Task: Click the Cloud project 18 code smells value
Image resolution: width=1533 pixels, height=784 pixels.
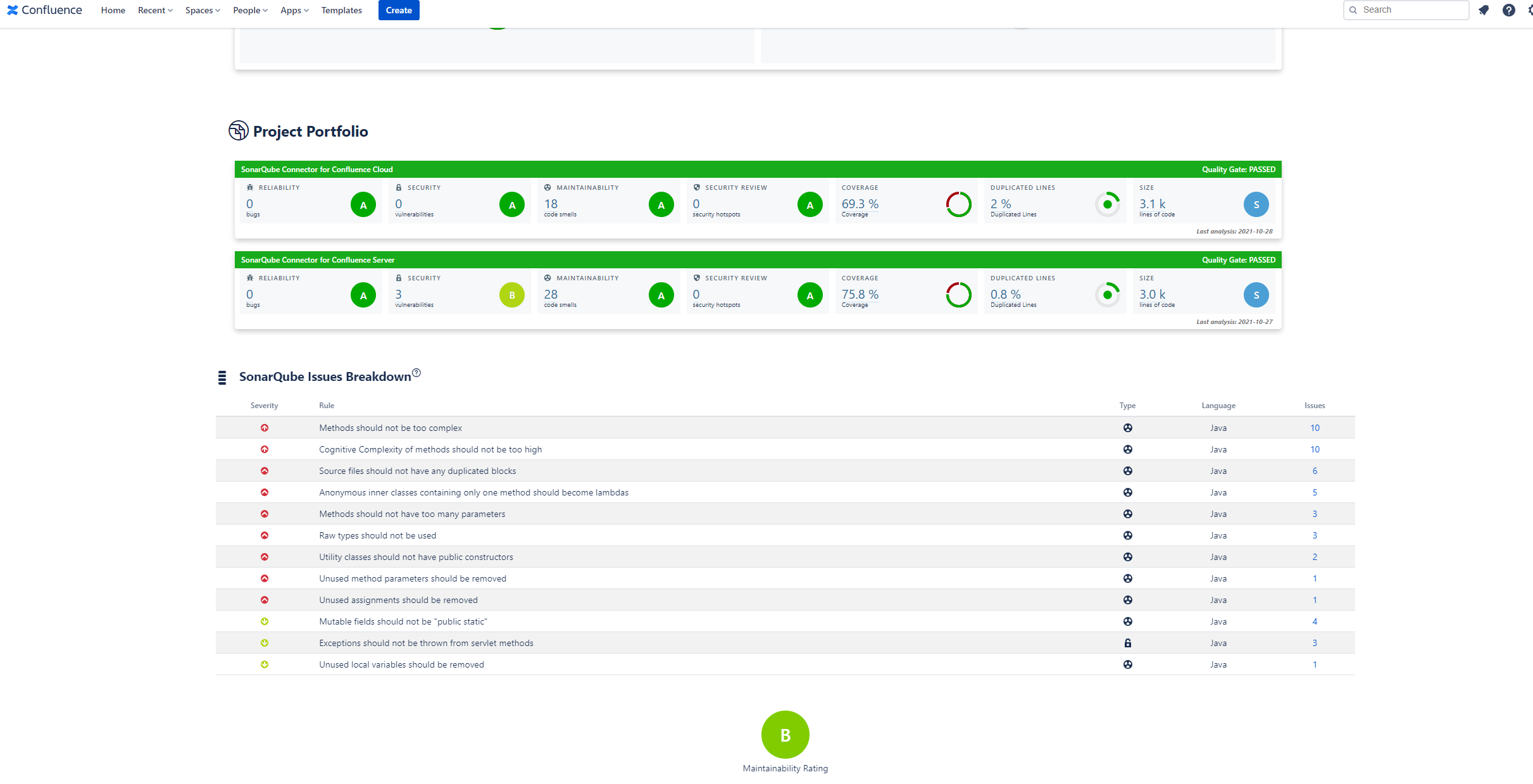Action: [551, 204]
